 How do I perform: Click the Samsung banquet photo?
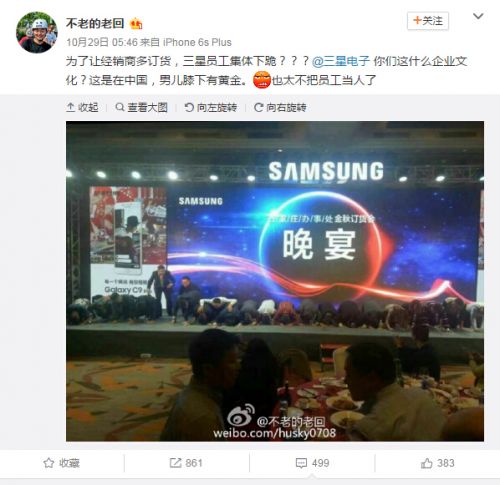click(x=275, y=281)
